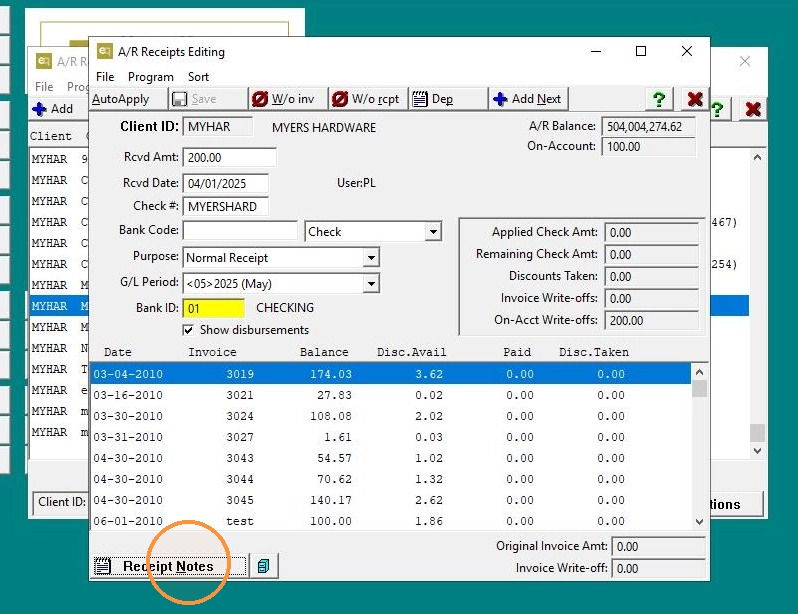Click the yellow Bank ID field 01
798x614 pixels.
pyautogui.click(x=214, y=309)
